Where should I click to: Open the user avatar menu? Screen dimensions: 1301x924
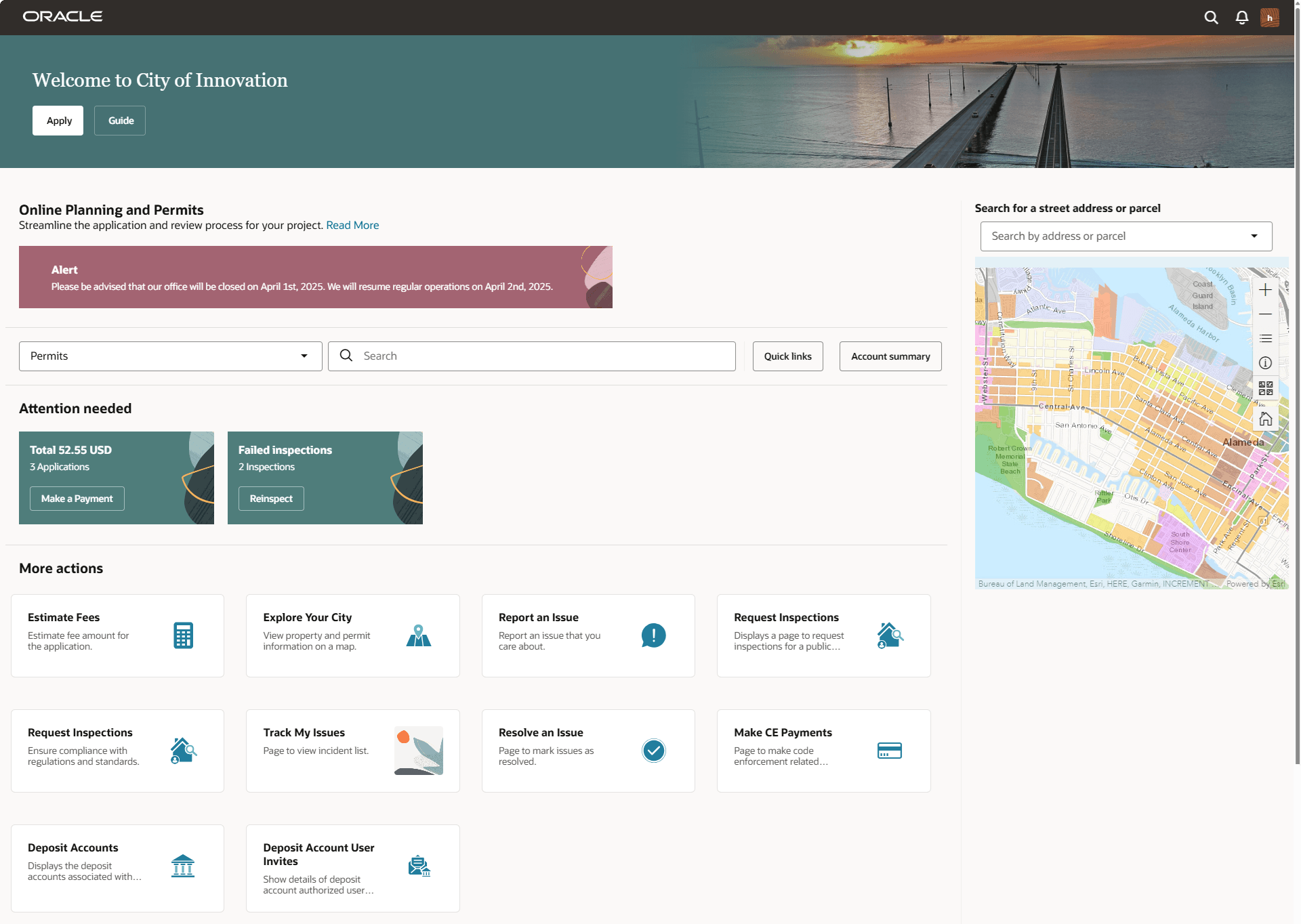click(x=1270, y=18)
